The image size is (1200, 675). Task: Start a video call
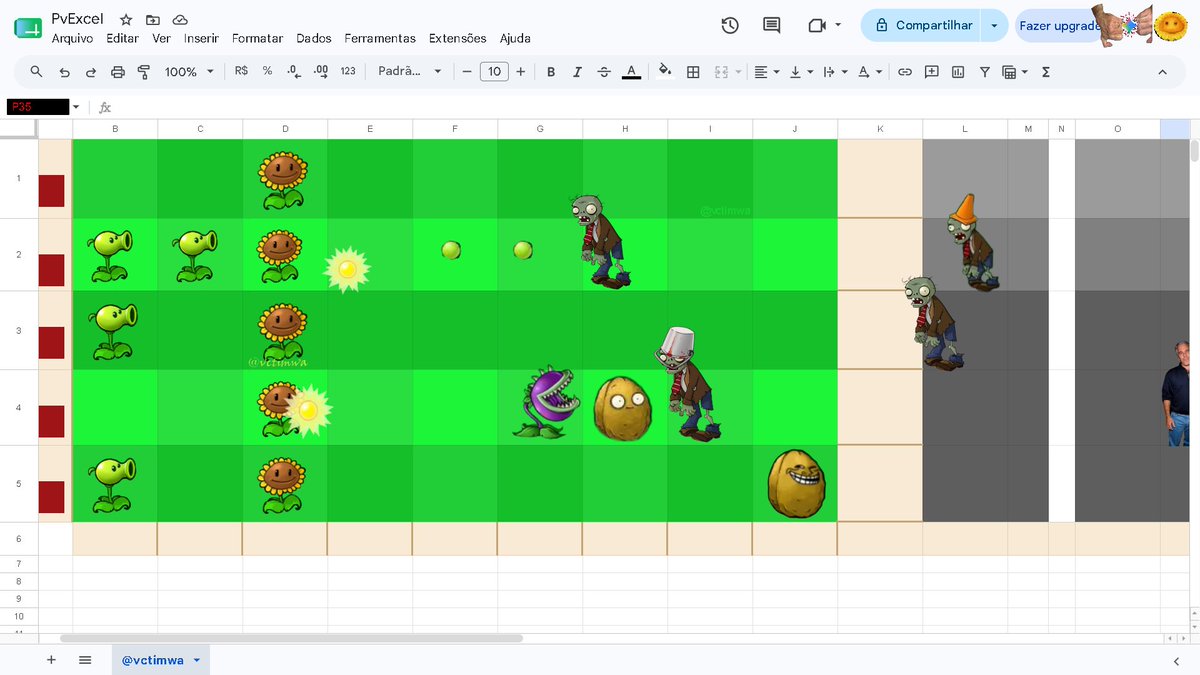click(817, 26)
